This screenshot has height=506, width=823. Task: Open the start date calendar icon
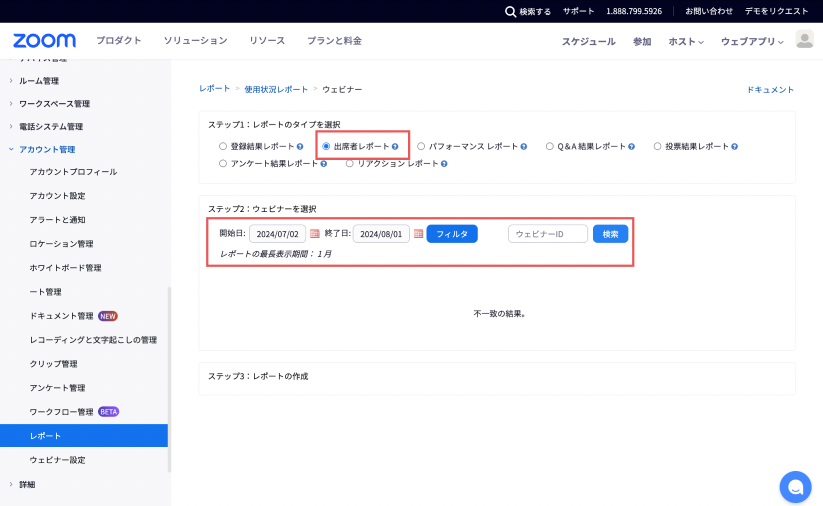315,234
